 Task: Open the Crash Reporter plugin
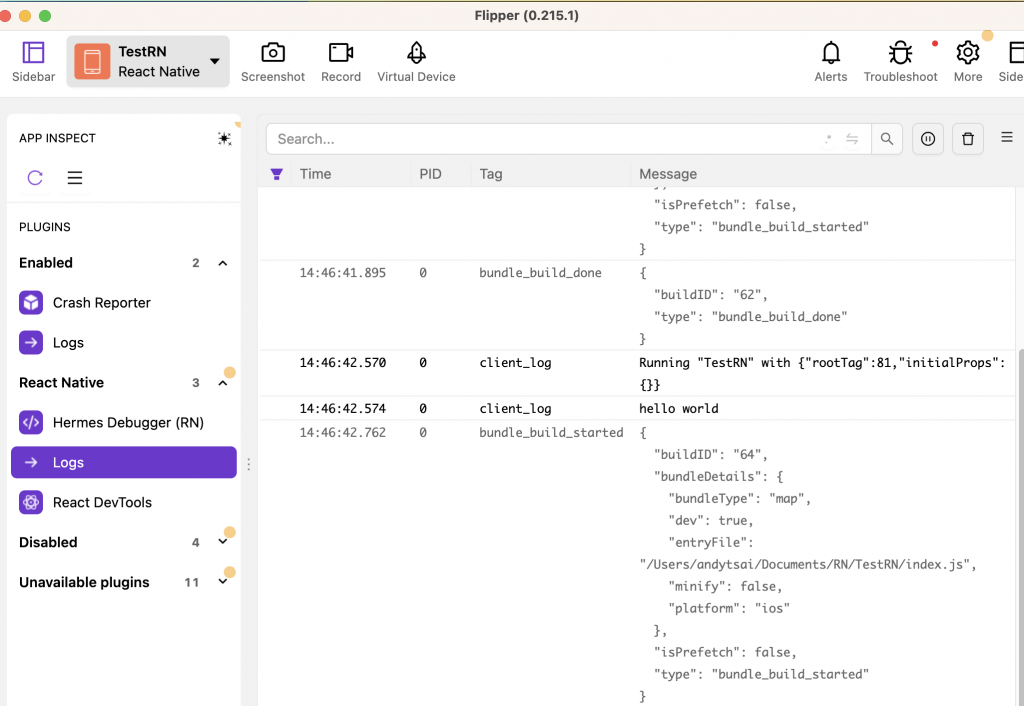(124, 303)
